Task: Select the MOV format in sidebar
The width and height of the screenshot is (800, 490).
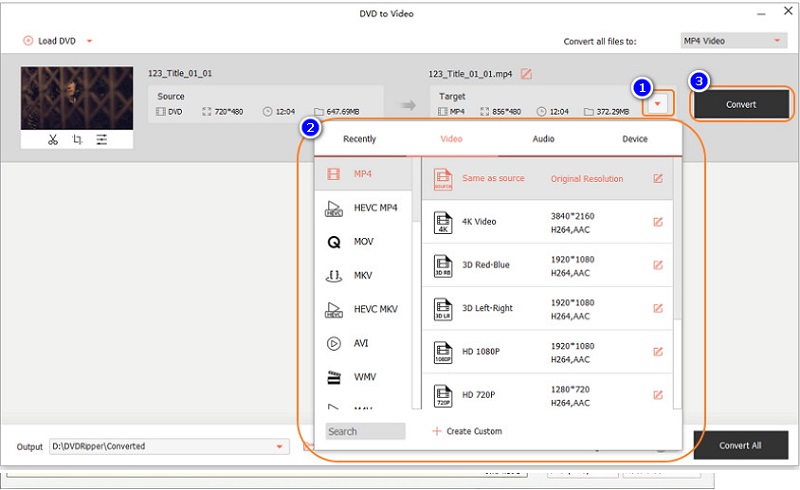Action: pyautogui.click(x=363, y=242)
